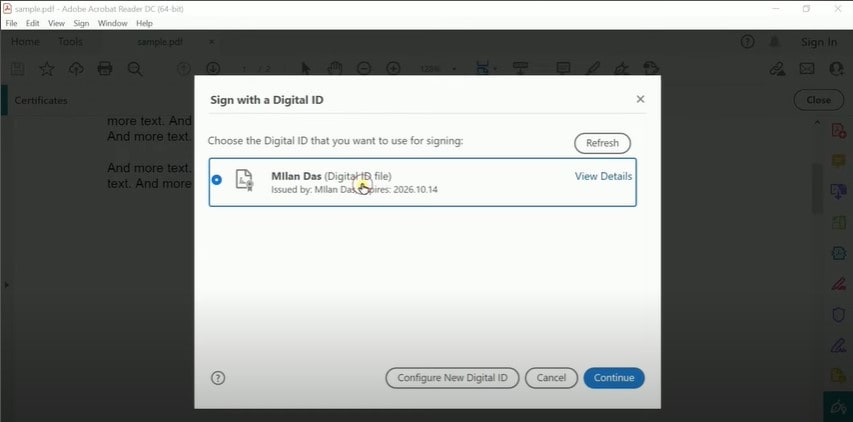Close the sample.pdf tab
Screen dimensions: 853x422
(x=212, y=42)
